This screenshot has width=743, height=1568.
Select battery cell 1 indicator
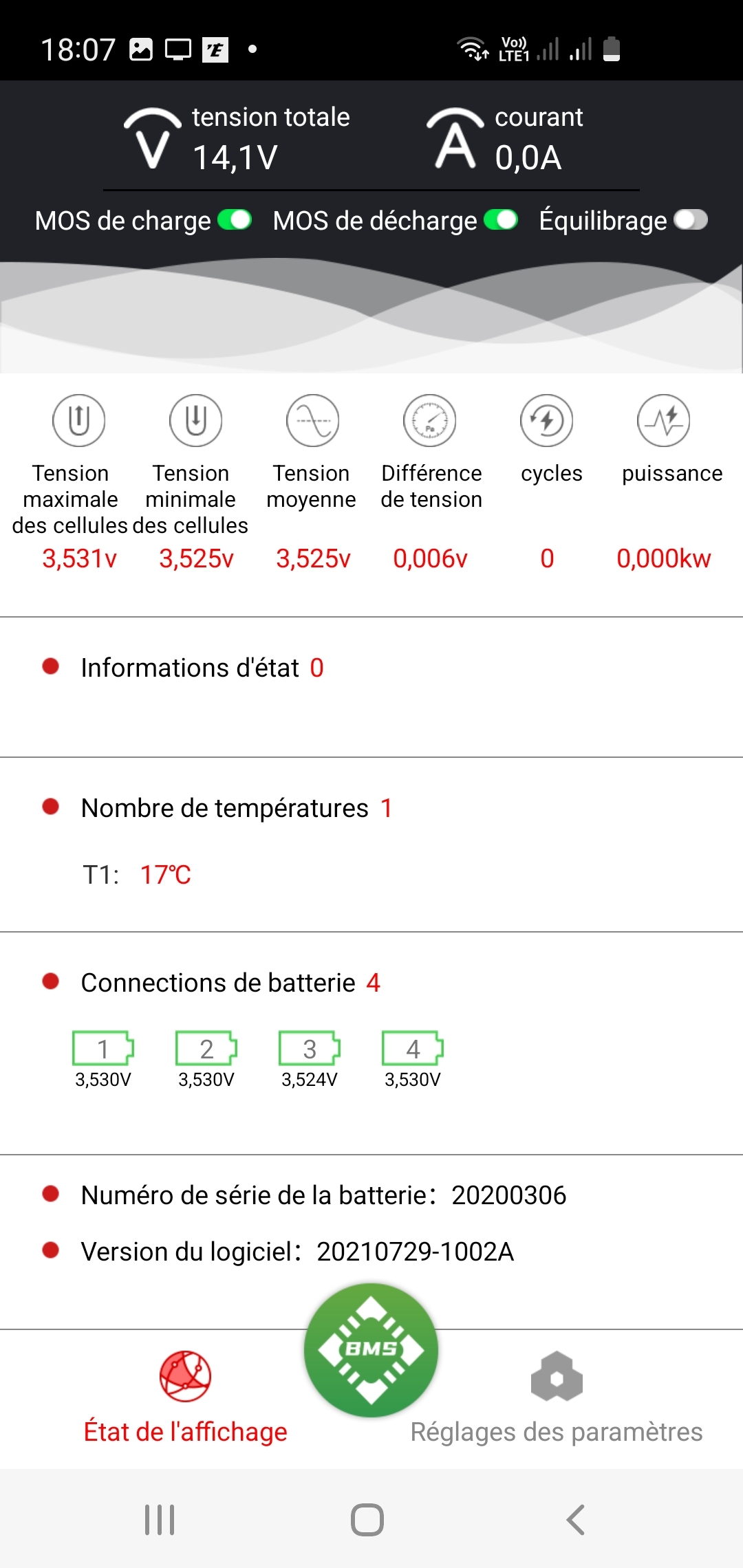point(103,1049)
